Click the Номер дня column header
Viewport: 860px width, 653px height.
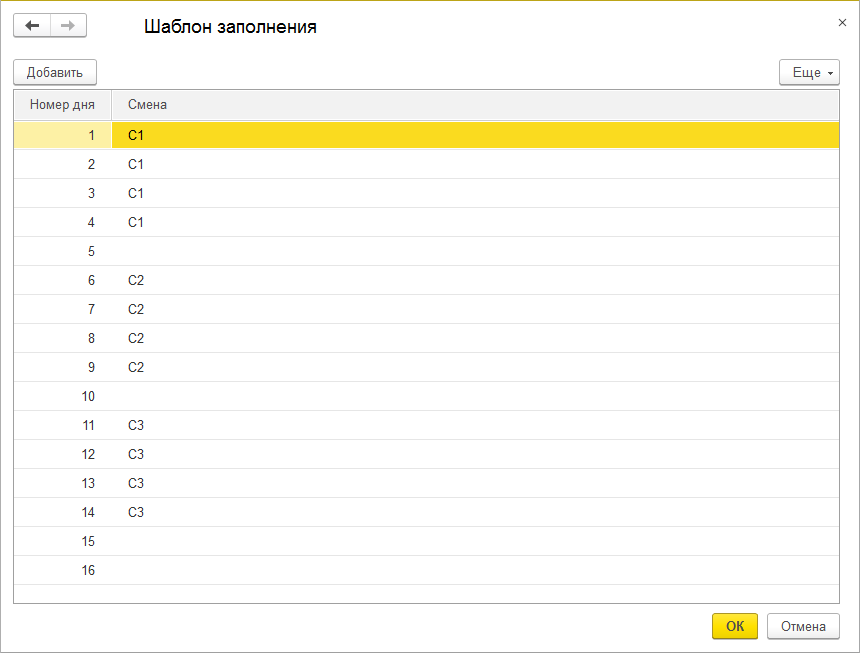(62, 104)
